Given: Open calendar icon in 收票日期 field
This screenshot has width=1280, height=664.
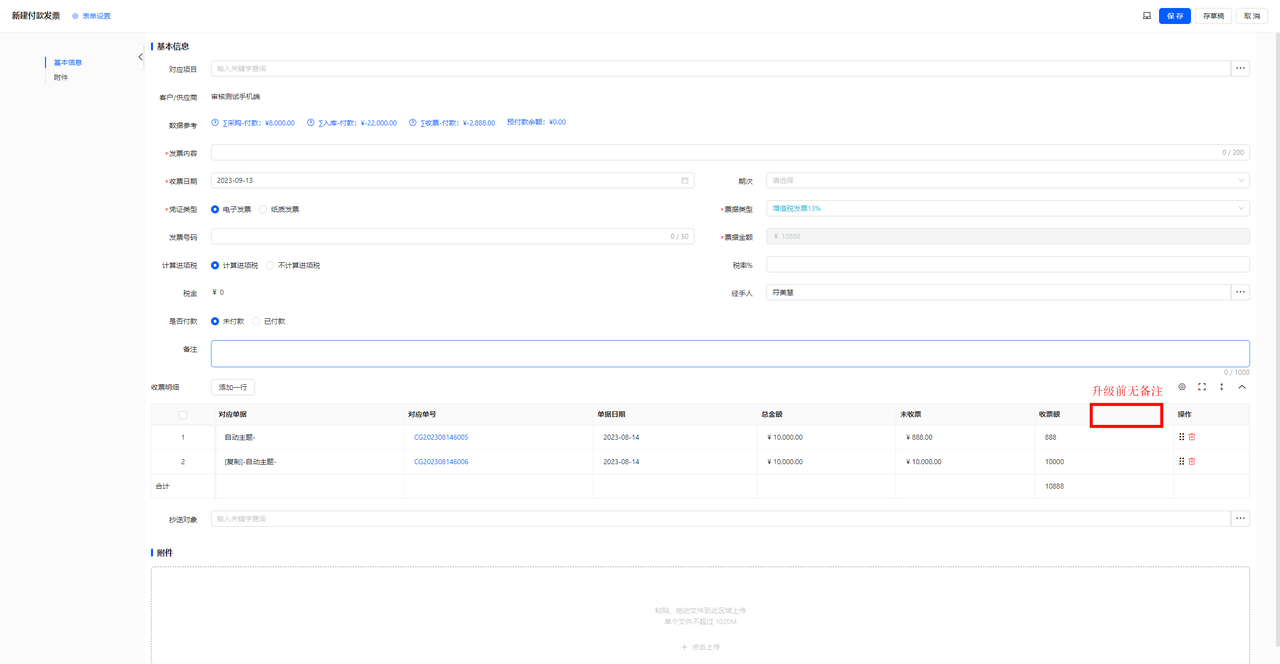Looking at the screenshot, I should click(685, 181).
